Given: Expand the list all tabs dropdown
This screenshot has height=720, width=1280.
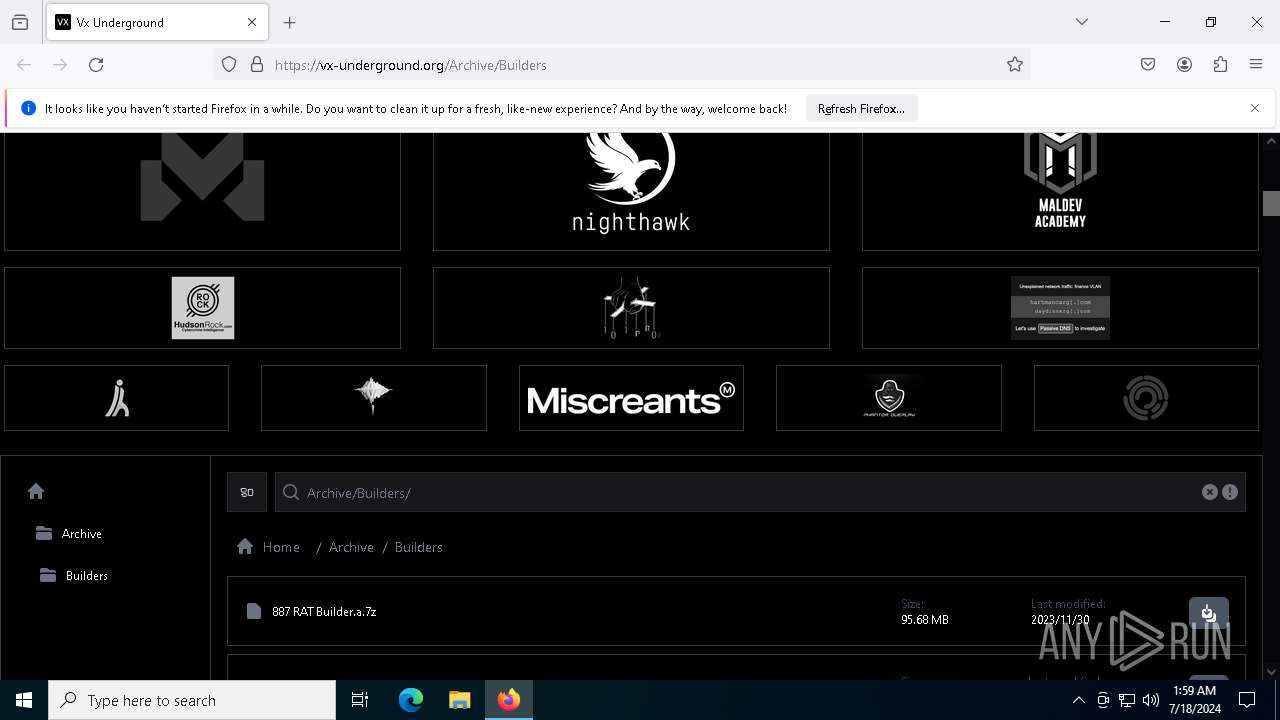Looking at the screenshot, I should pyautogui.click(x=1082, y=22).
